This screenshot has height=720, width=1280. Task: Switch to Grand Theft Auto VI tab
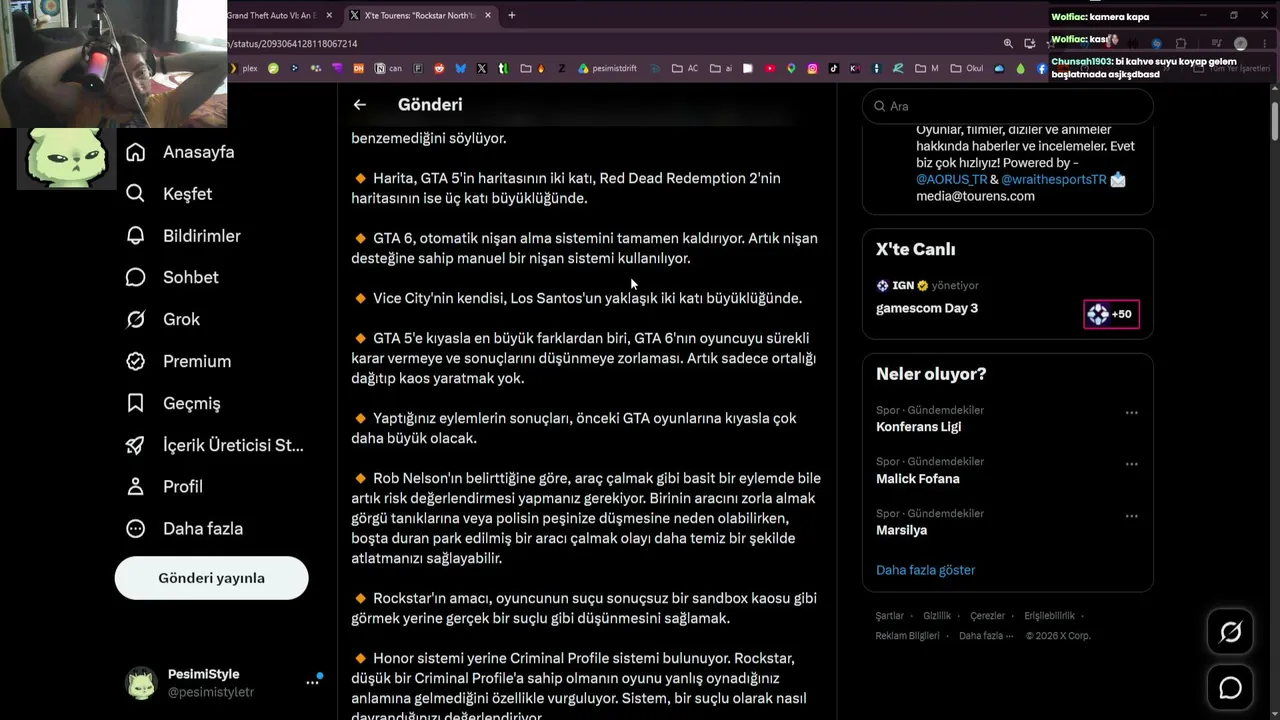(272, 15)
